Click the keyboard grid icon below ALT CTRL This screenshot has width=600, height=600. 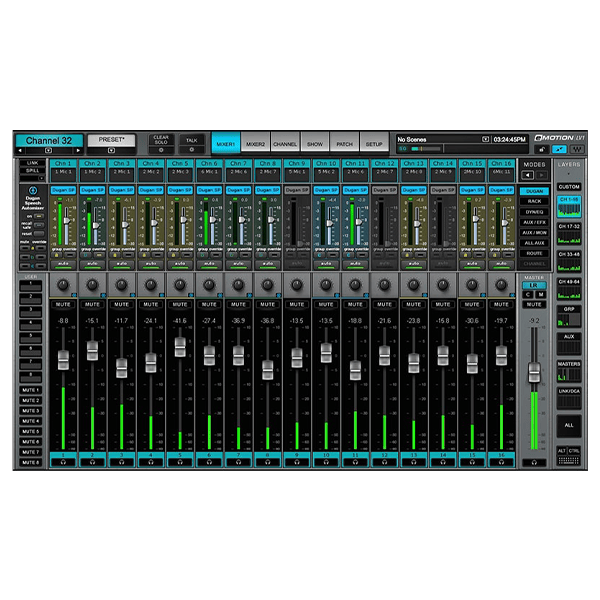click(569, 460)
